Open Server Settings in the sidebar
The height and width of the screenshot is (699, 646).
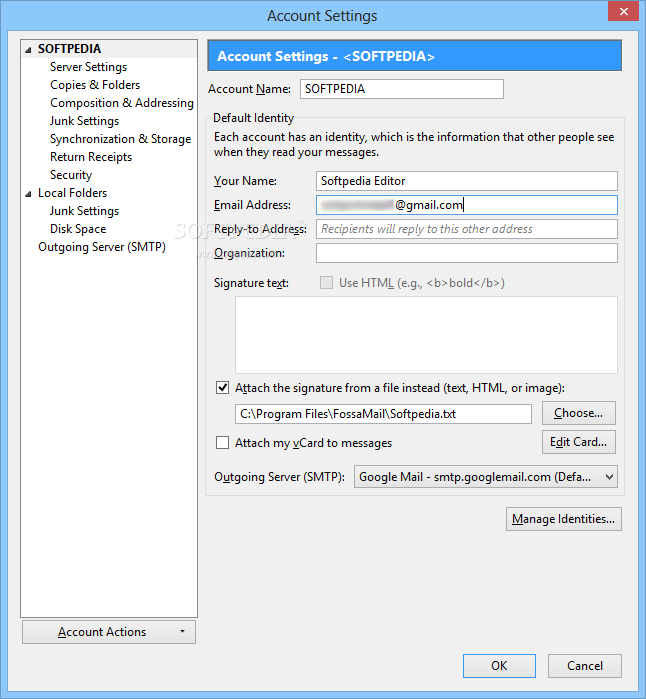pyautogui.click(x=88, y=67)
